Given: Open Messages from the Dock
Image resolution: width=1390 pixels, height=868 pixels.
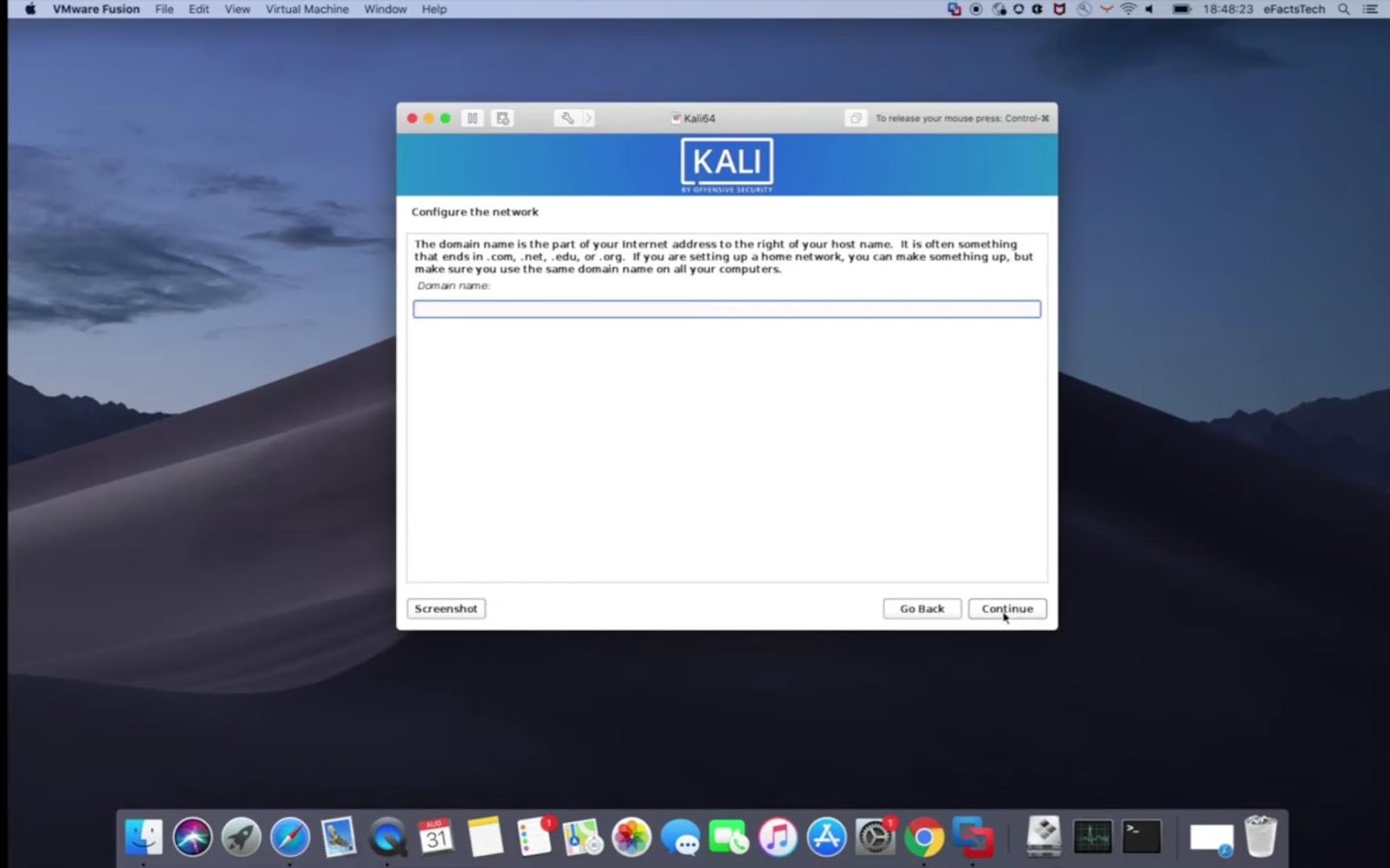Looking at the screenshot, I should pyautogui.click(x=680, y=837).
